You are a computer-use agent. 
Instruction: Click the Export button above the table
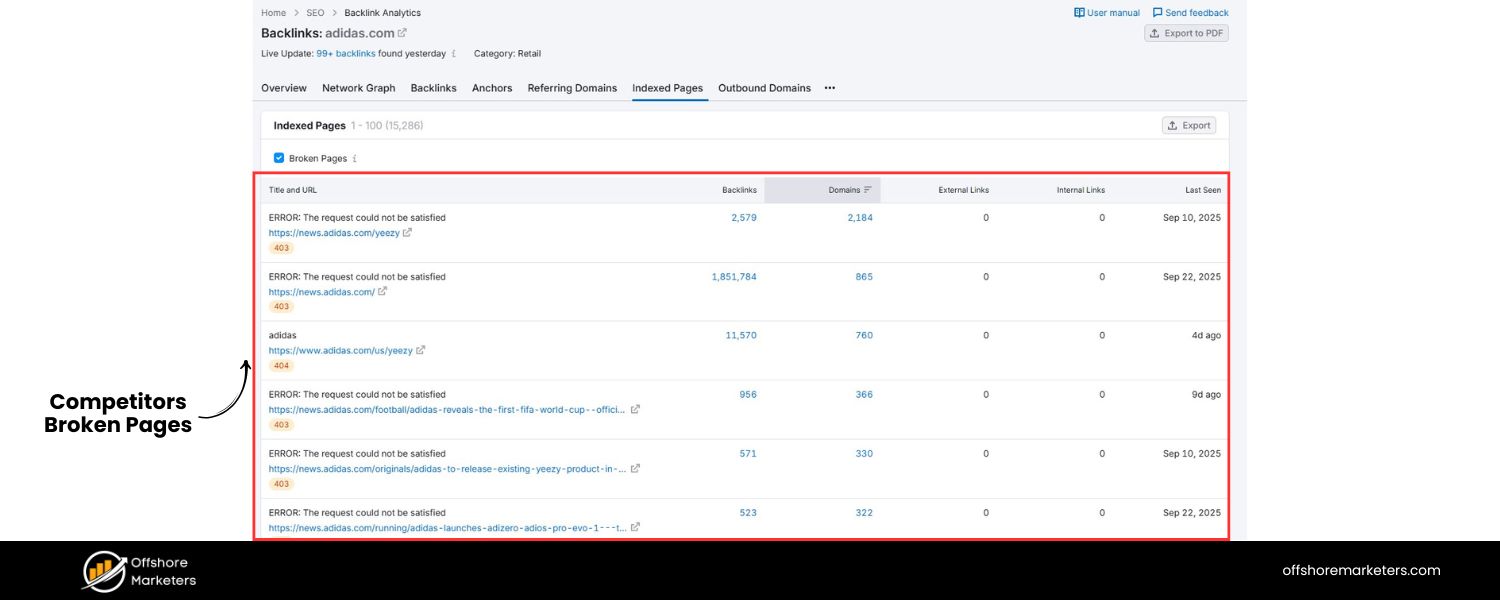tap(1189, 124)
